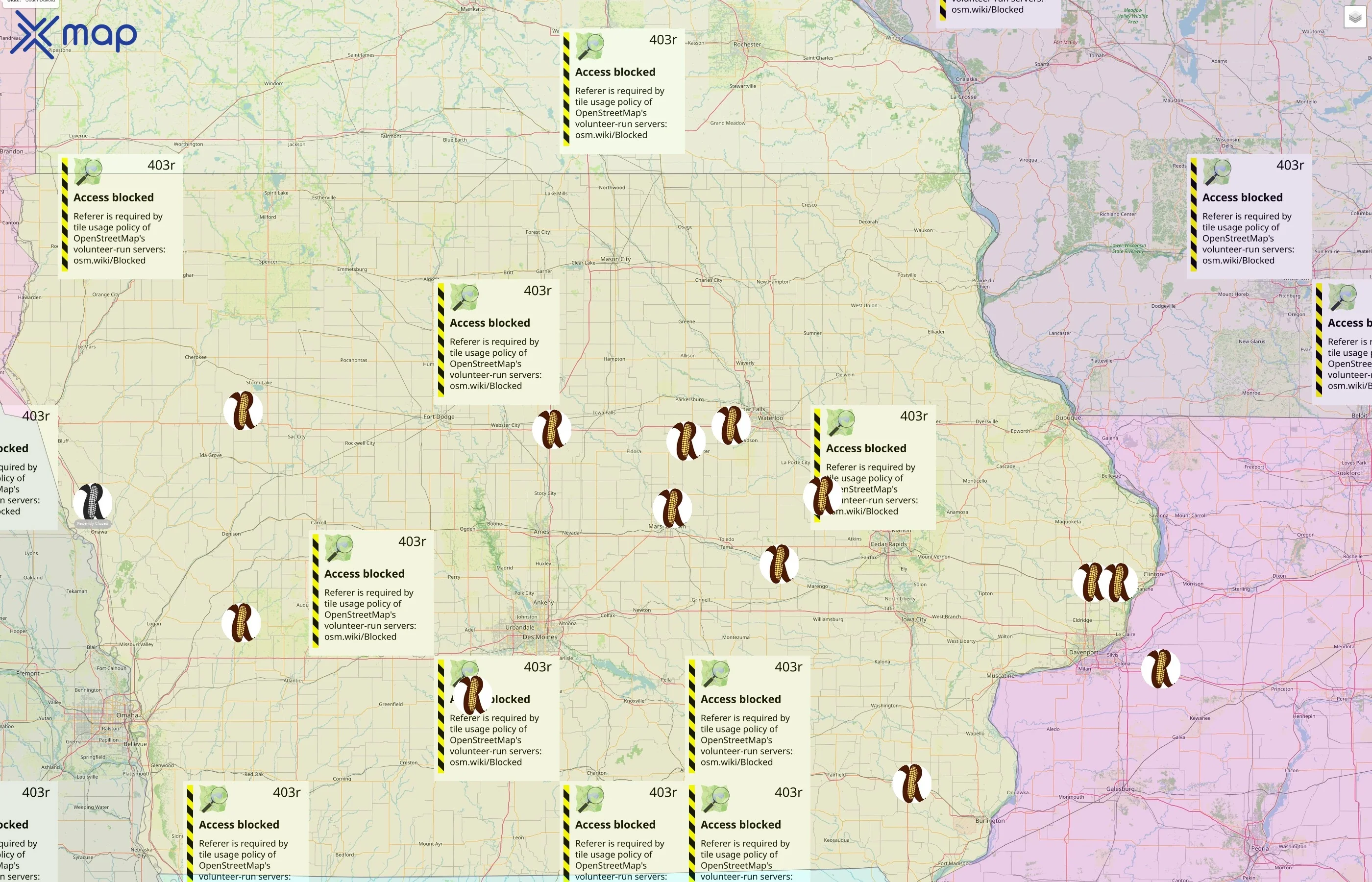Click the Newton town label
Viewport: 1372px width, 882px height.
coord(641,610)
